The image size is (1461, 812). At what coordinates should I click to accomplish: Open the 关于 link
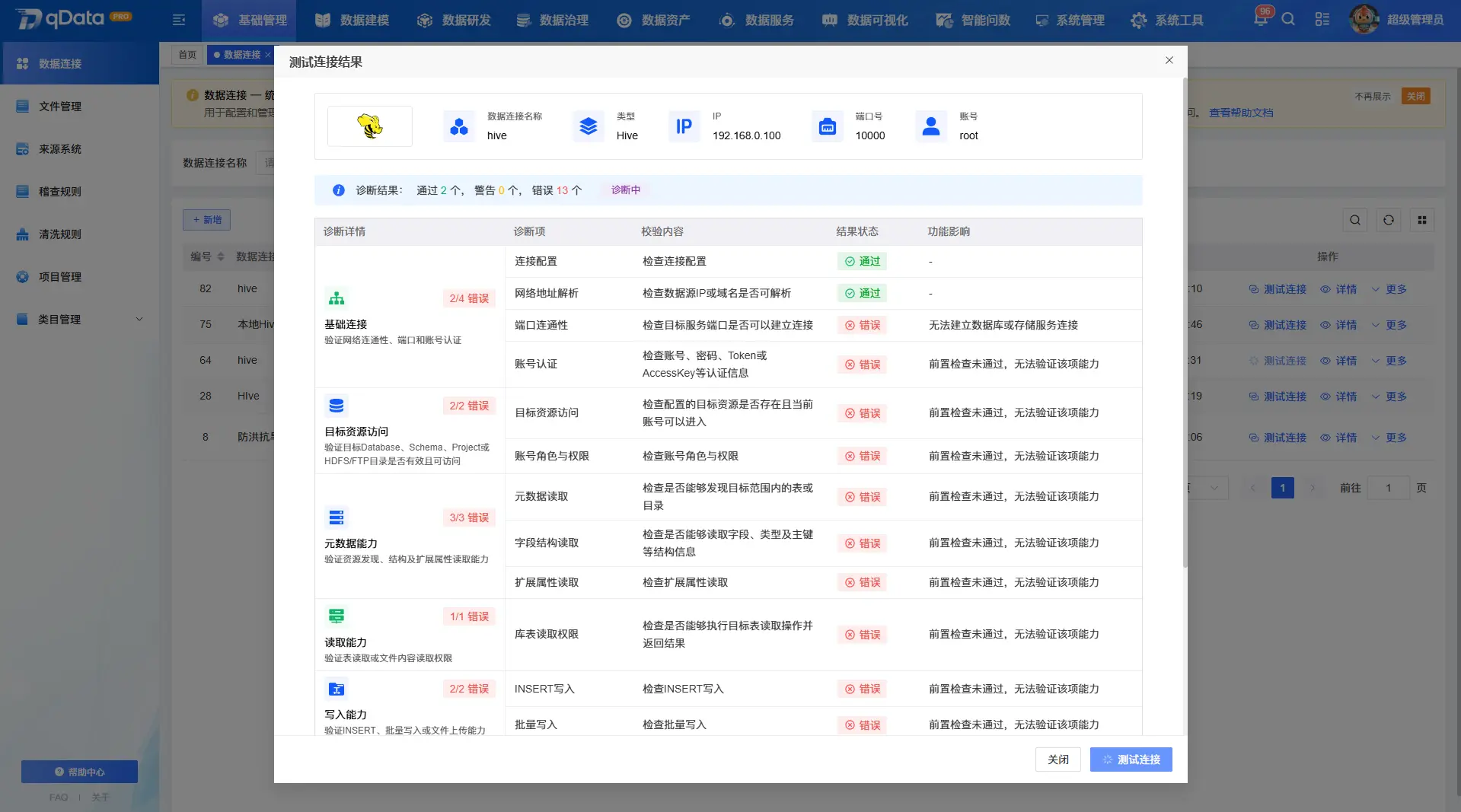click(100, 798)
